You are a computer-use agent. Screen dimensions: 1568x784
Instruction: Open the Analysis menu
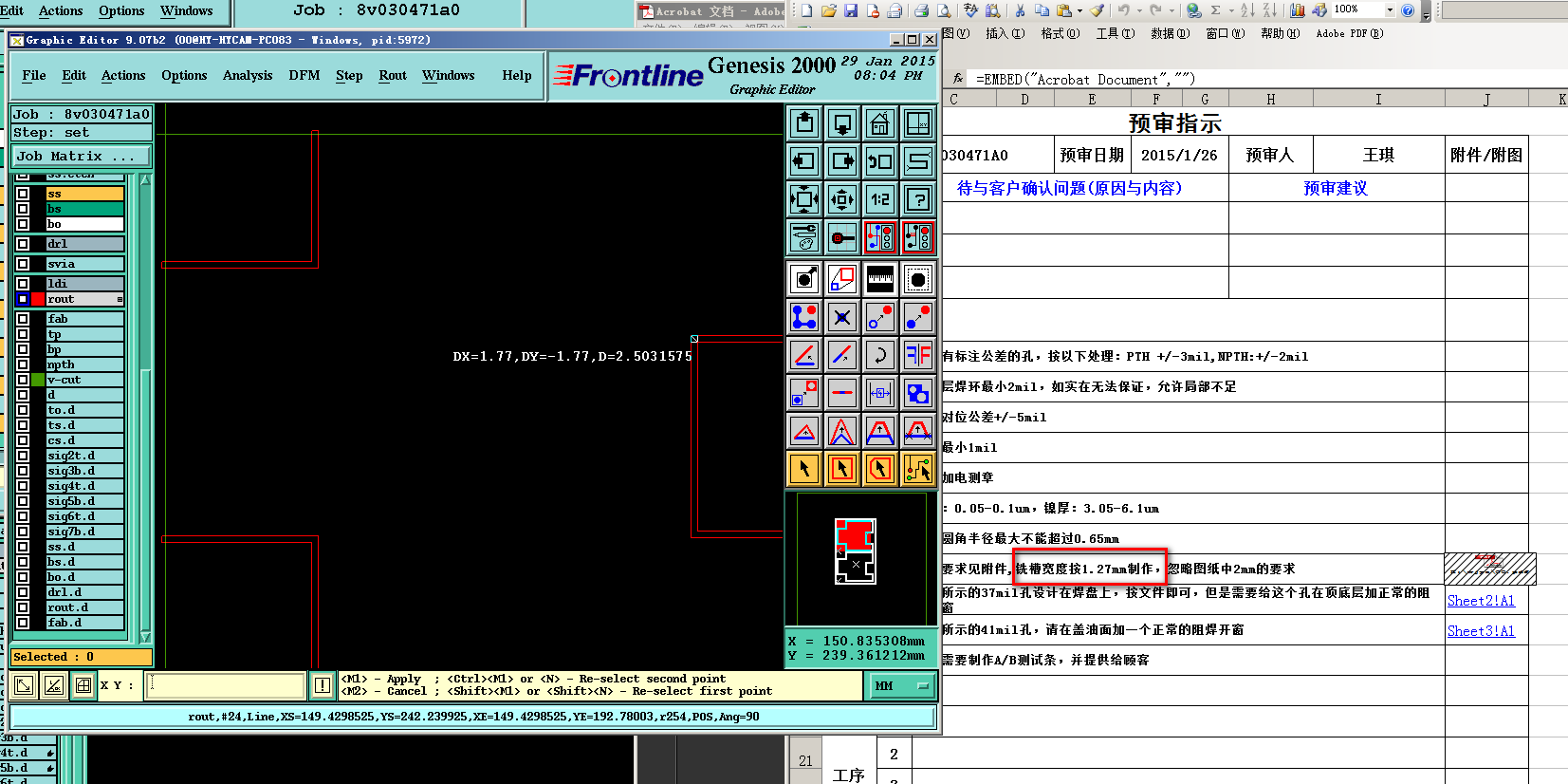(248, 76)
